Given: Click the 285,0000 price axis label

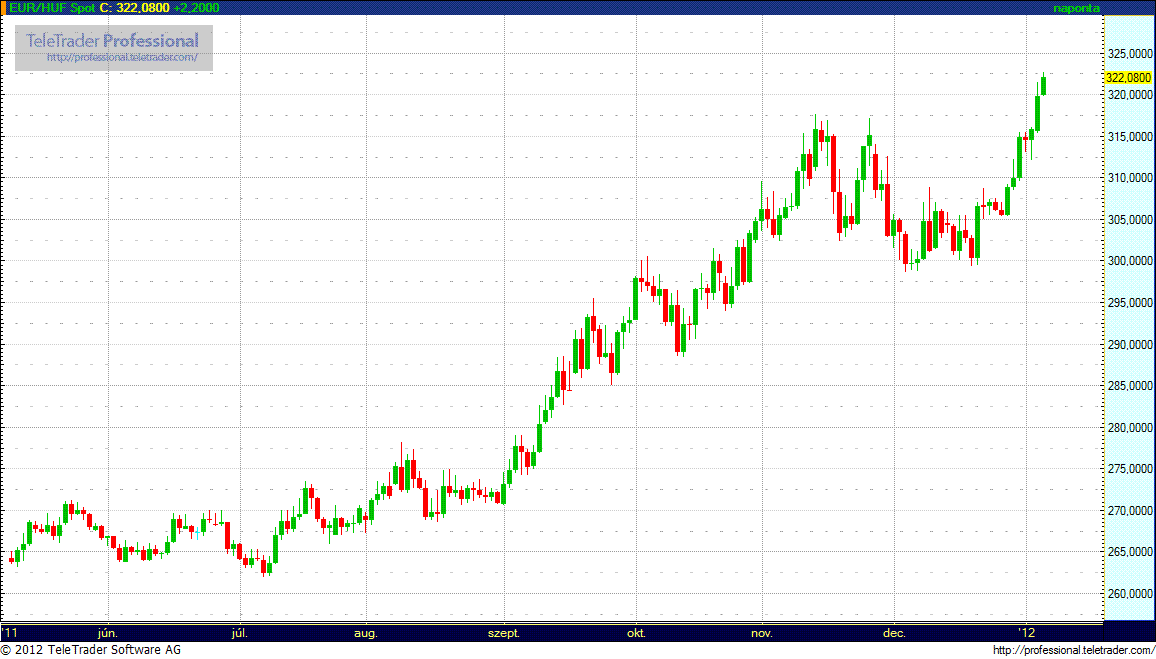Looking at the screenshot, I should 1129,386.
